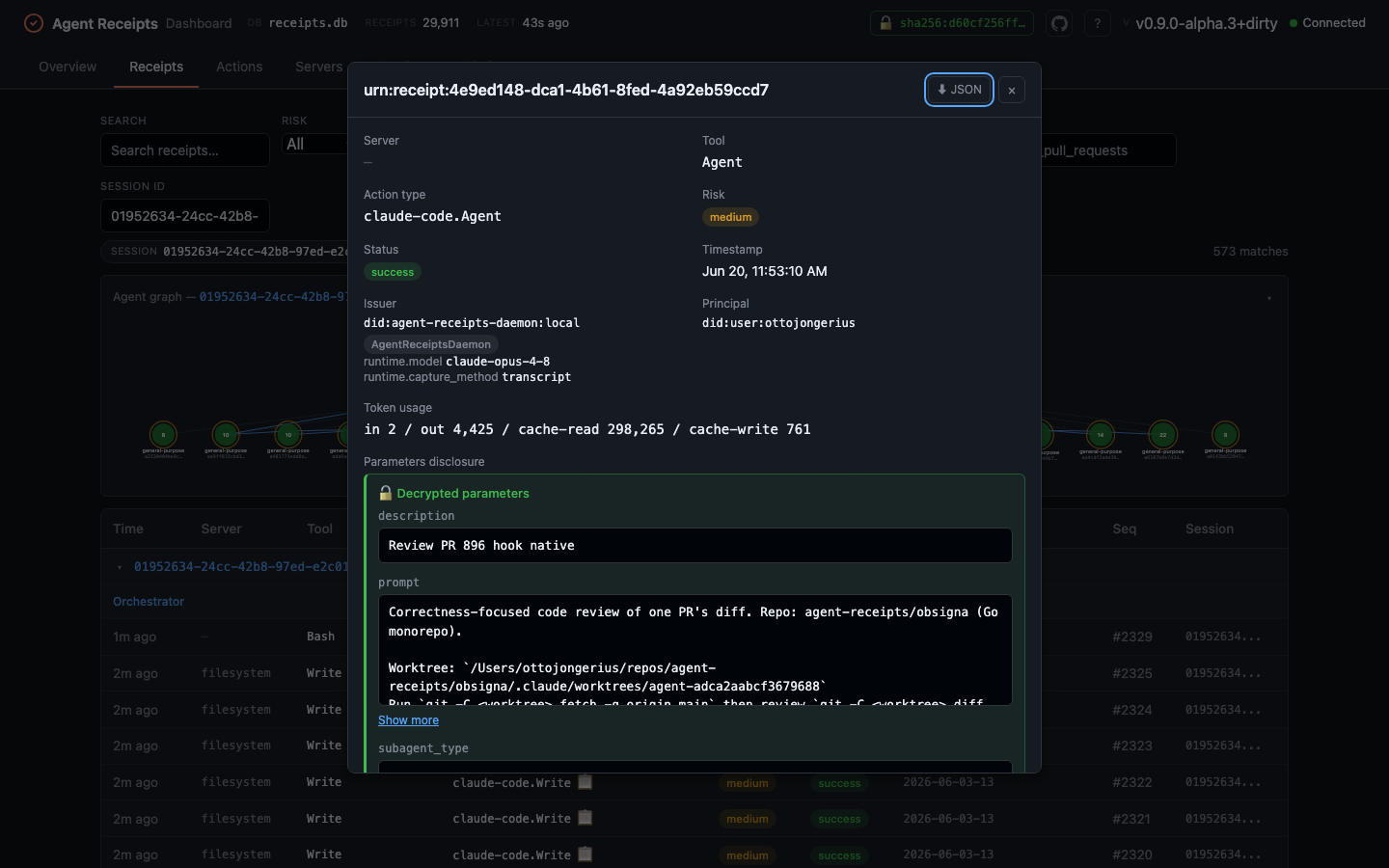Click the Session ID input field
Image resolution: width=1389 pixels, height=868 pixels.
pyautogui.click(x=185, y=216)
